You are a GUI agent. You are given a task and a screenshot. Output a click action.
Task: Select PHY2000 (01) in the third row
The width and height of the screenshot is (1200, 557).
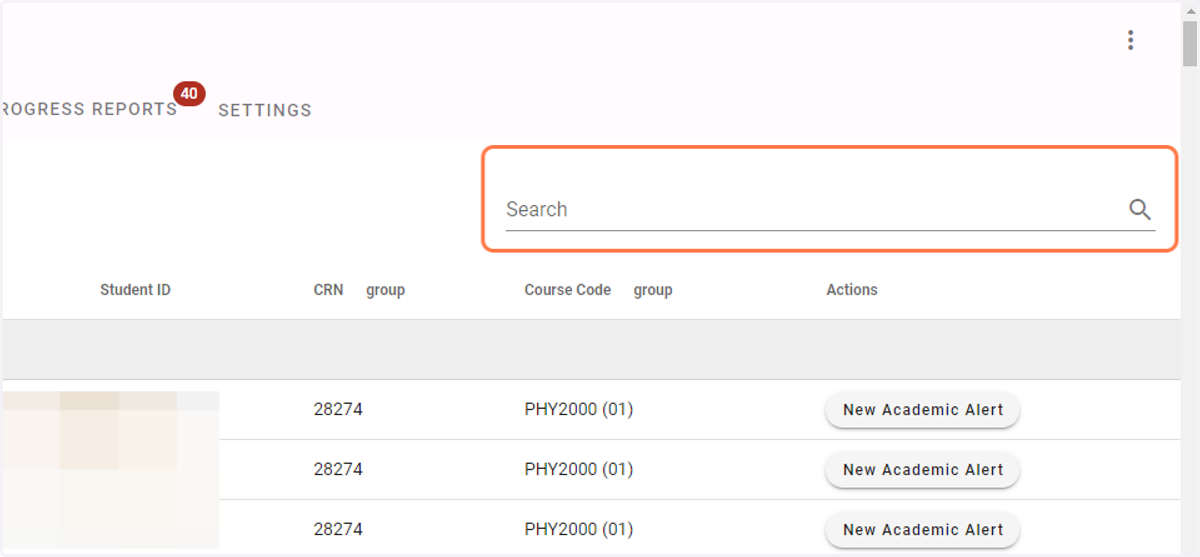(579, 530)
